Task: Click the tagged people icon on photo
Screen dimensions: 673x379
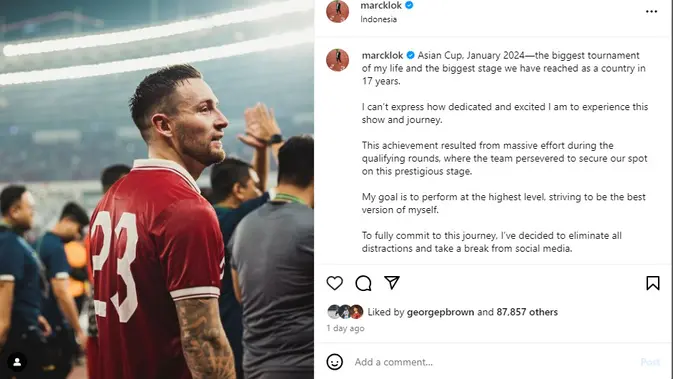Action: pyautogui.click(x=17, y=362)
